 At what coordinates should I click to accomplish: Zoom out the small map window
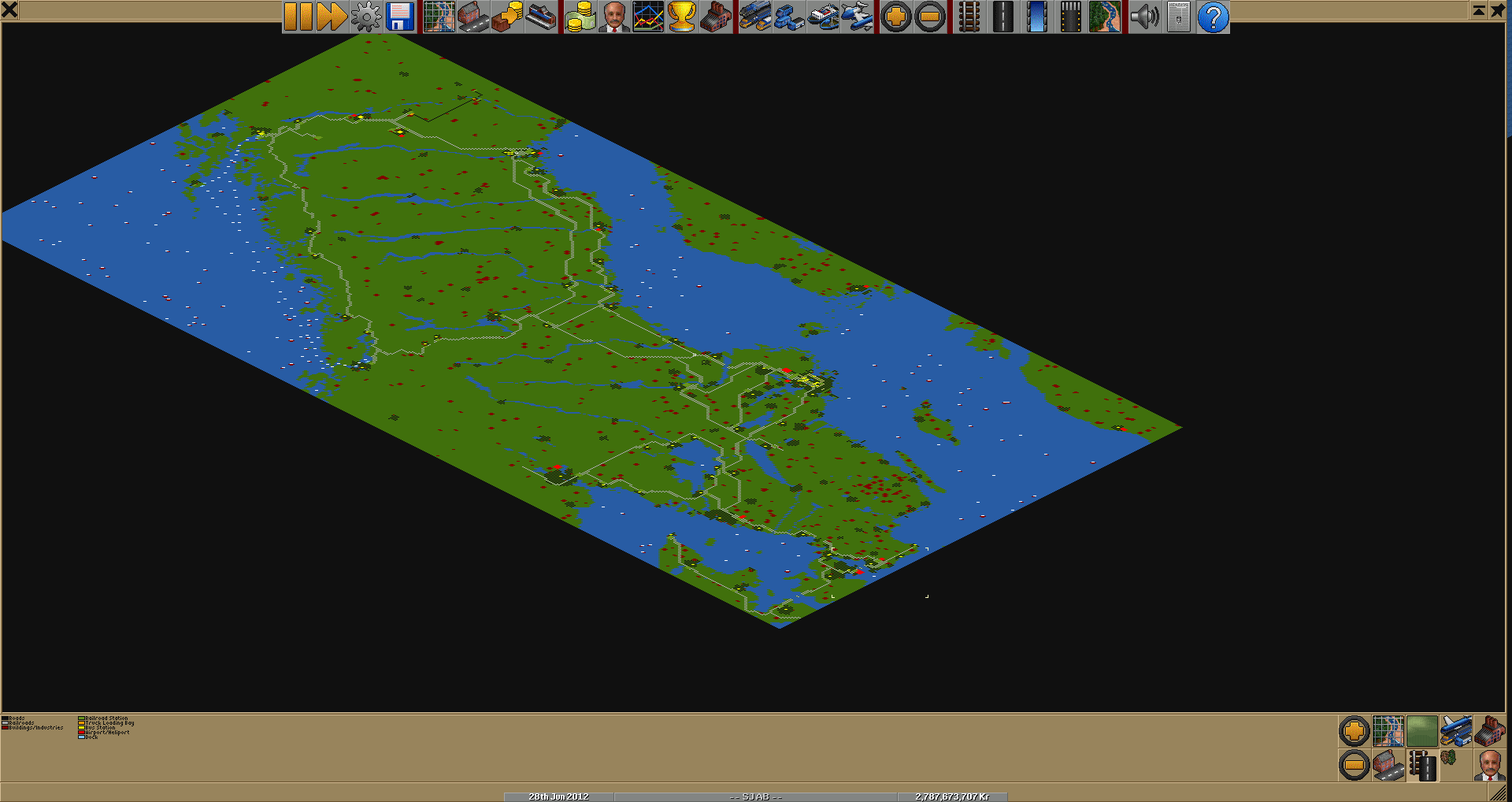point(1354,765)
